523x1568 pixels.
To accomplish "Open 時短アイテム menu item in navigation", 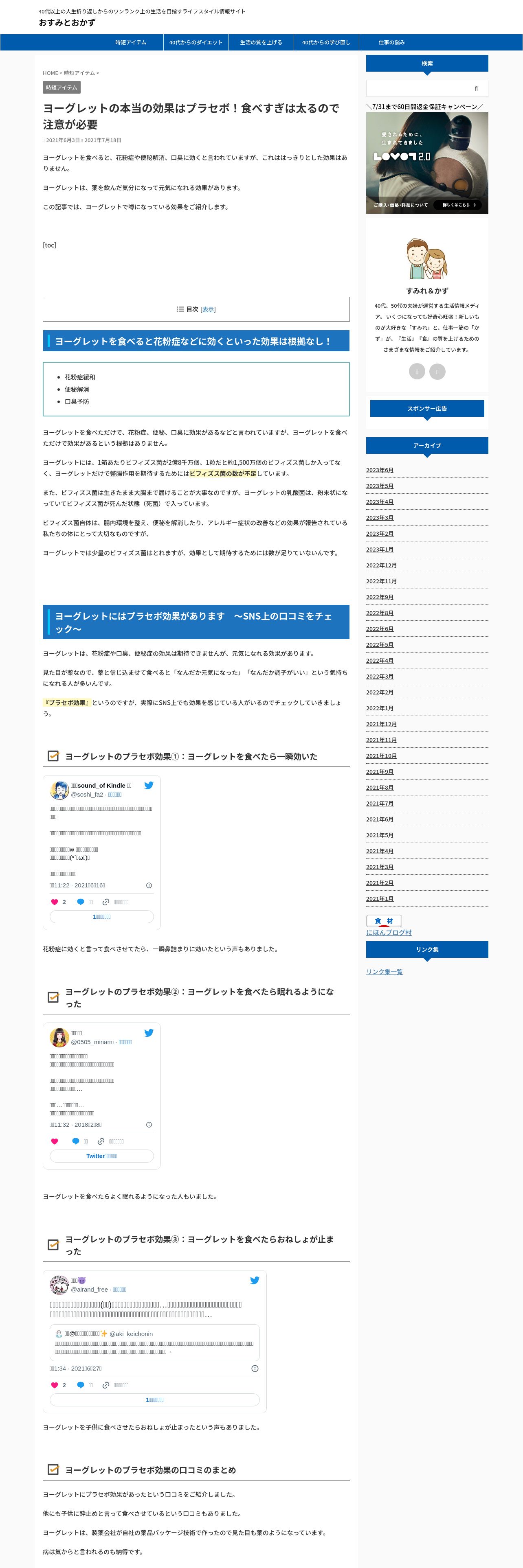I will pyautogui.click(x=131, y=43).
